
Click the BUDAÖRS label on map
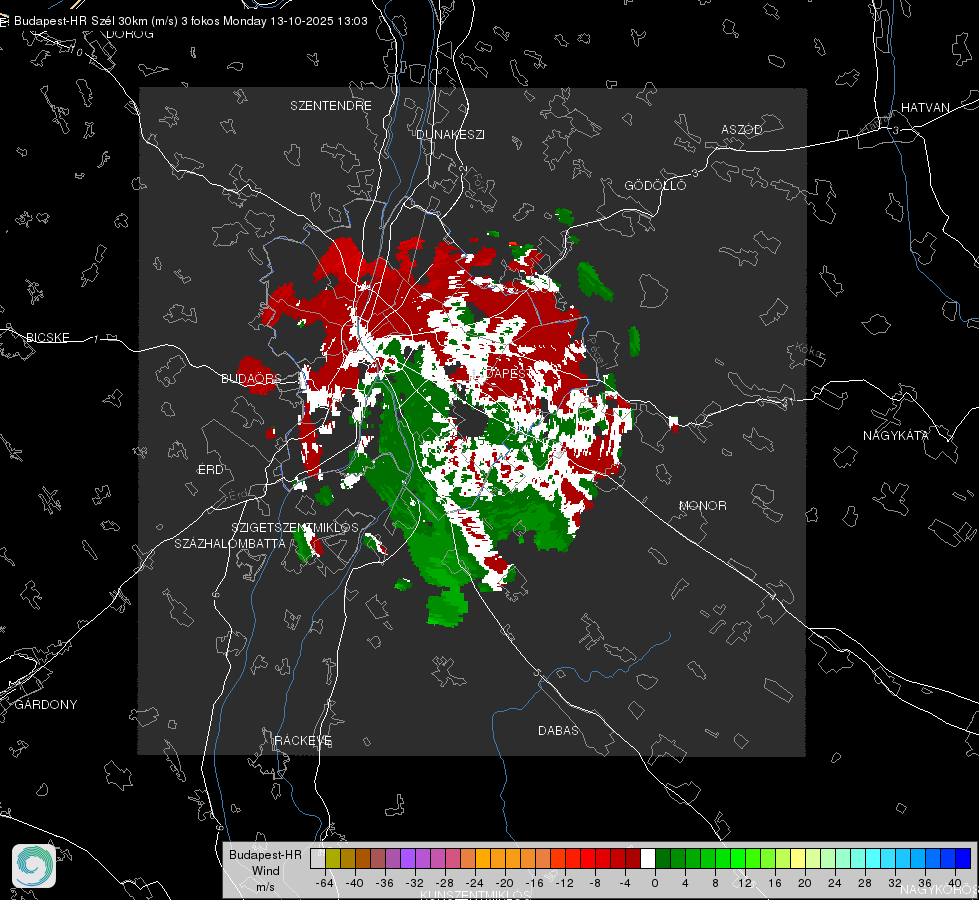[251, 378]
